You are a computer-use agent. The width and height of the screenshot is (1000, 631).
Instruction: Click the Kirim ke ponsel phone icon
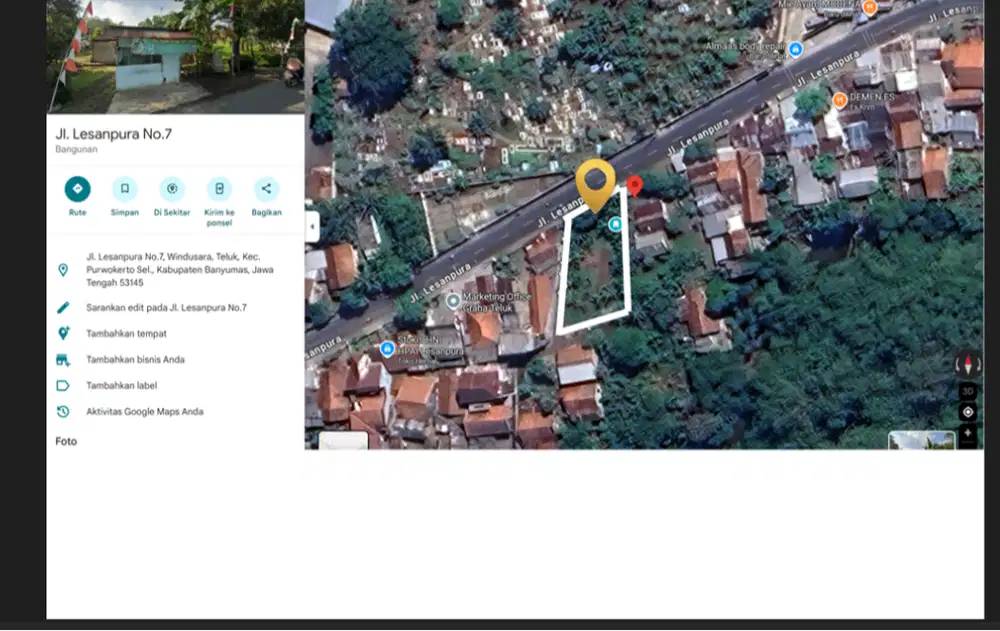pyautogui.click(x=220, y=187)
